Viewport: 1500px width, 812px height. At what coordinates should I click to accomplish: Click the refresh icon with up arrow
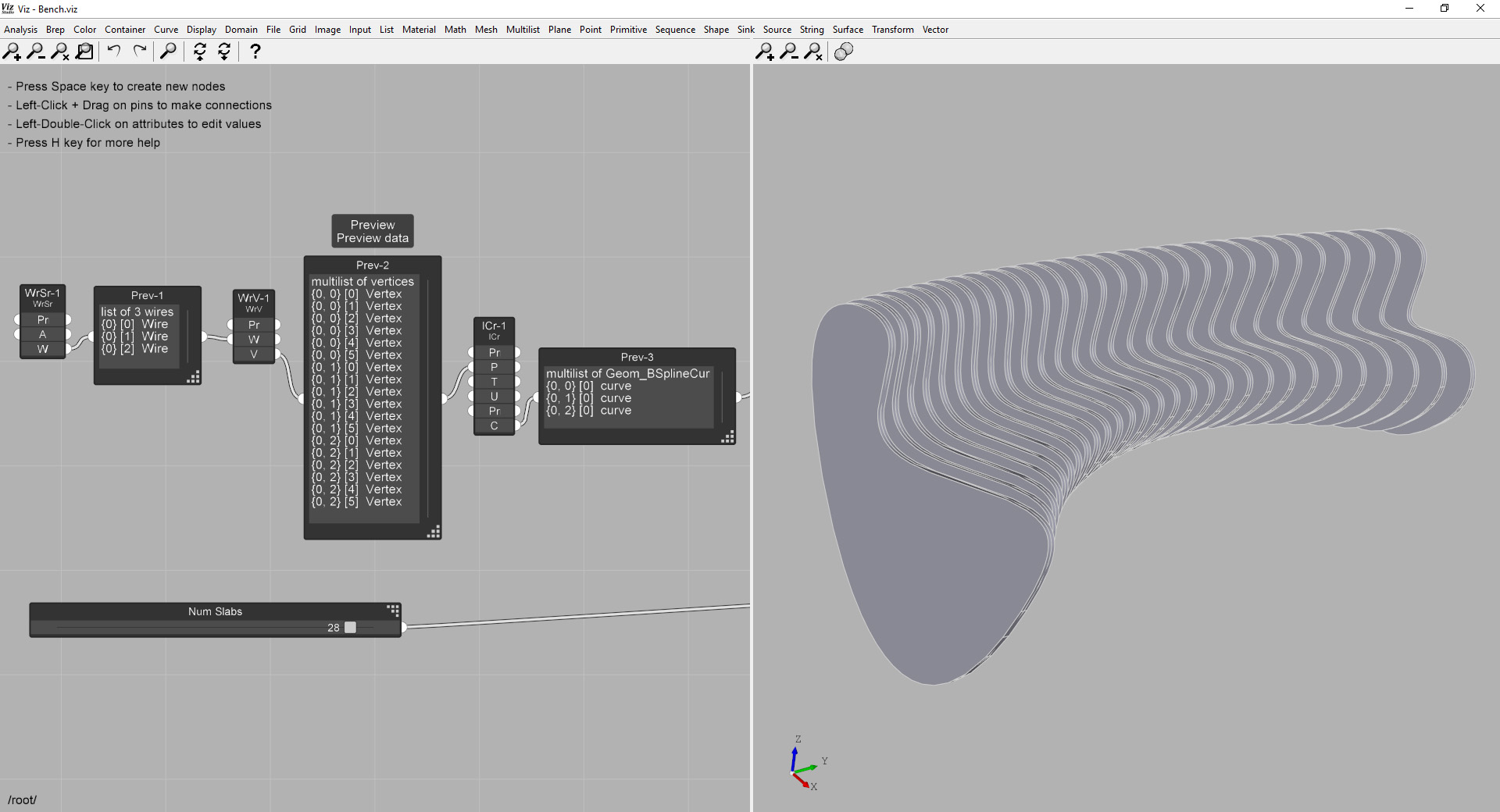200,52
